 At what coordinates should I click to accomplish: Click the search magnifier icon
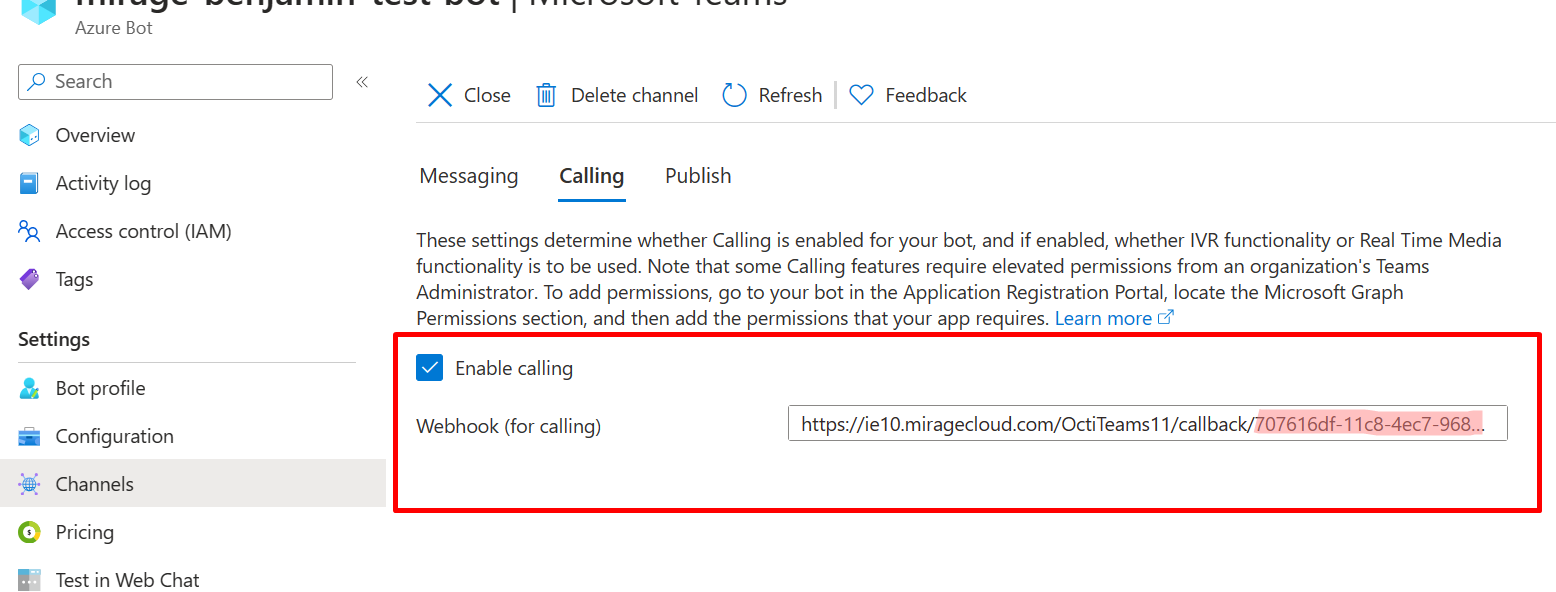pyautogui.click(x=37, y=82)
